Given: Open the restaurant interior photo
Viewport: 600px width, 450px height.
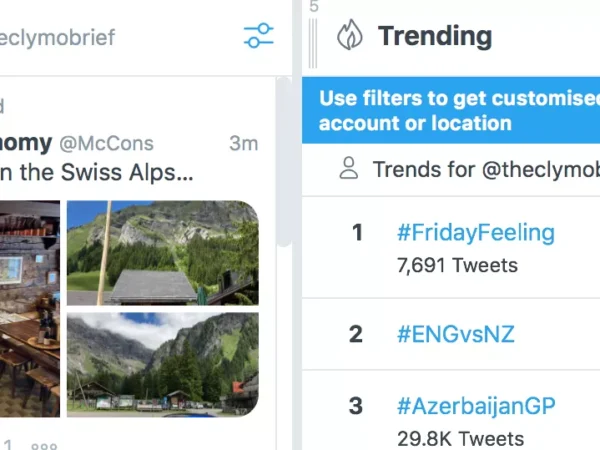Looking at the screenshot, I should coord(30,308).
